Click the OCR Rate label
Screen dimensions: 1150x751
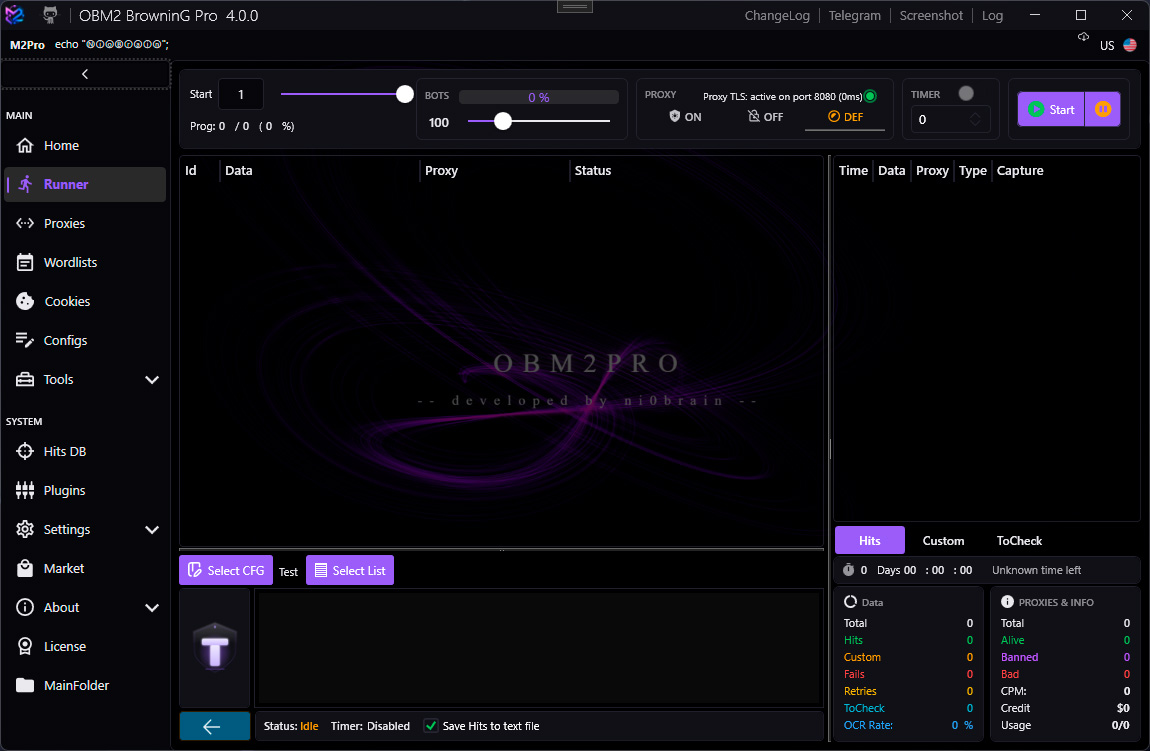tap(868, 725)
